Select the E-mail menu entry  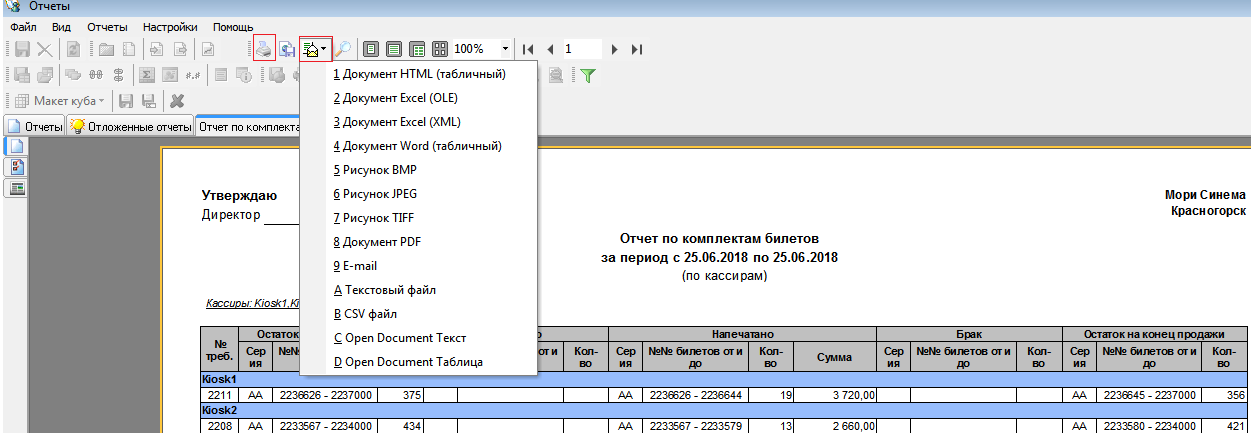pos(418,266)
